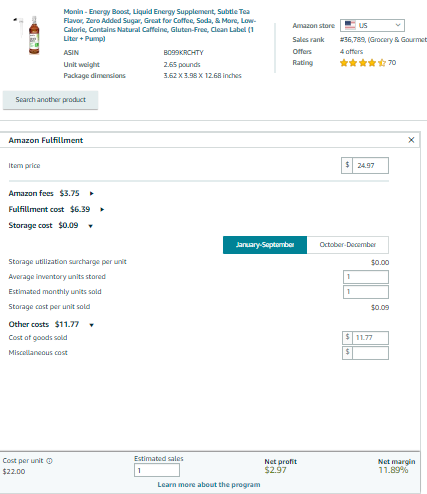Click the US flag icon in store selector

point(350,25)
